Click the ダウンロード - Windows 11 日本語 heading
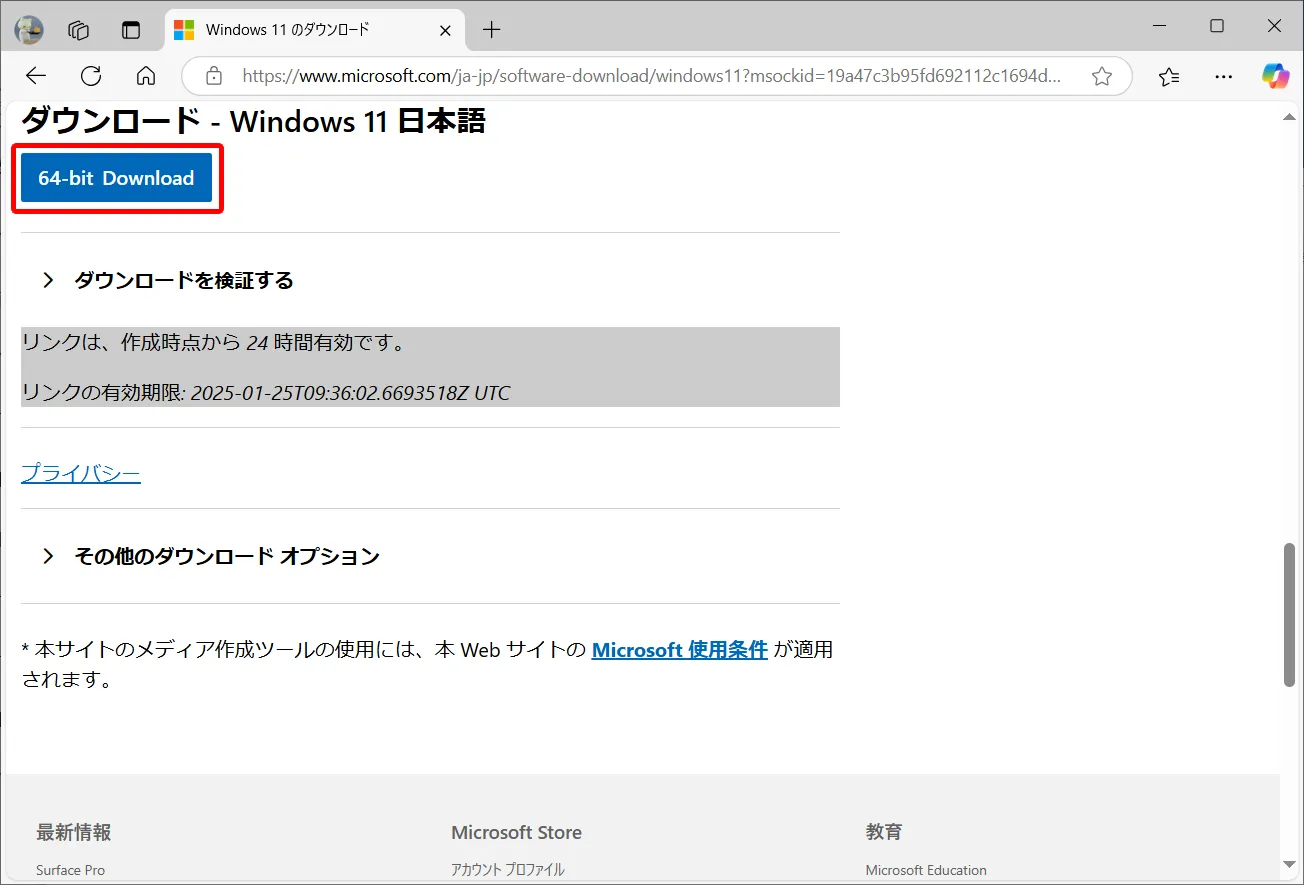Image resolution: width=1304 pixels, height=885 pixels. coord(253,122)
